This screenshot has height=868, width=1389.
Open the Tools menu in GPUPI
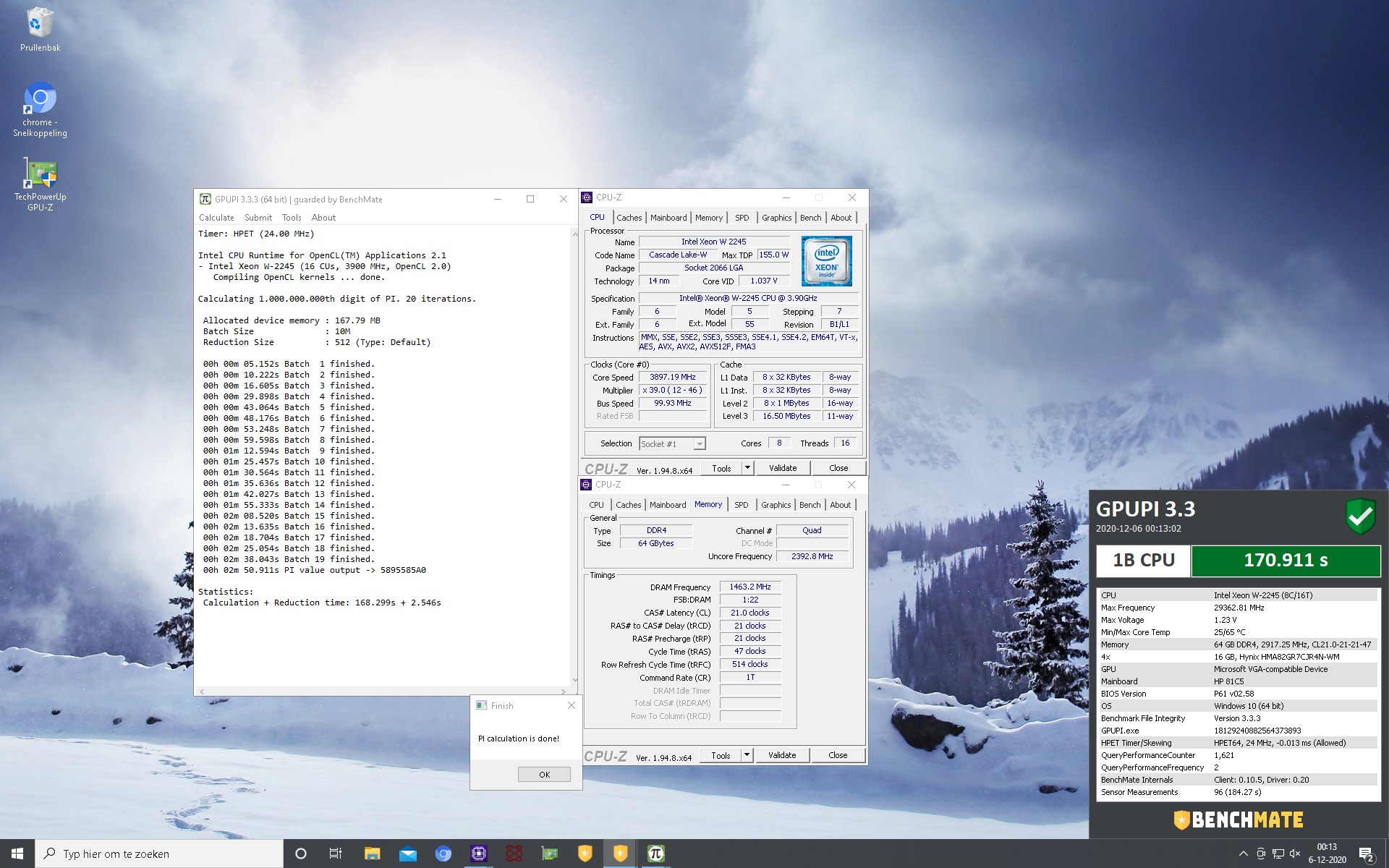292,218
